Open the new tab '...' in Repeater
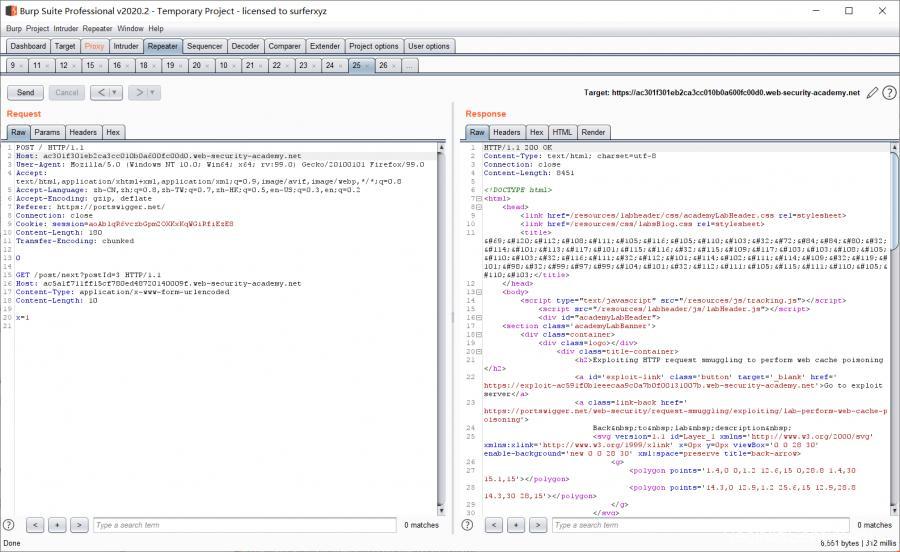This screenshot has width=900, height=552. [410, 65]
